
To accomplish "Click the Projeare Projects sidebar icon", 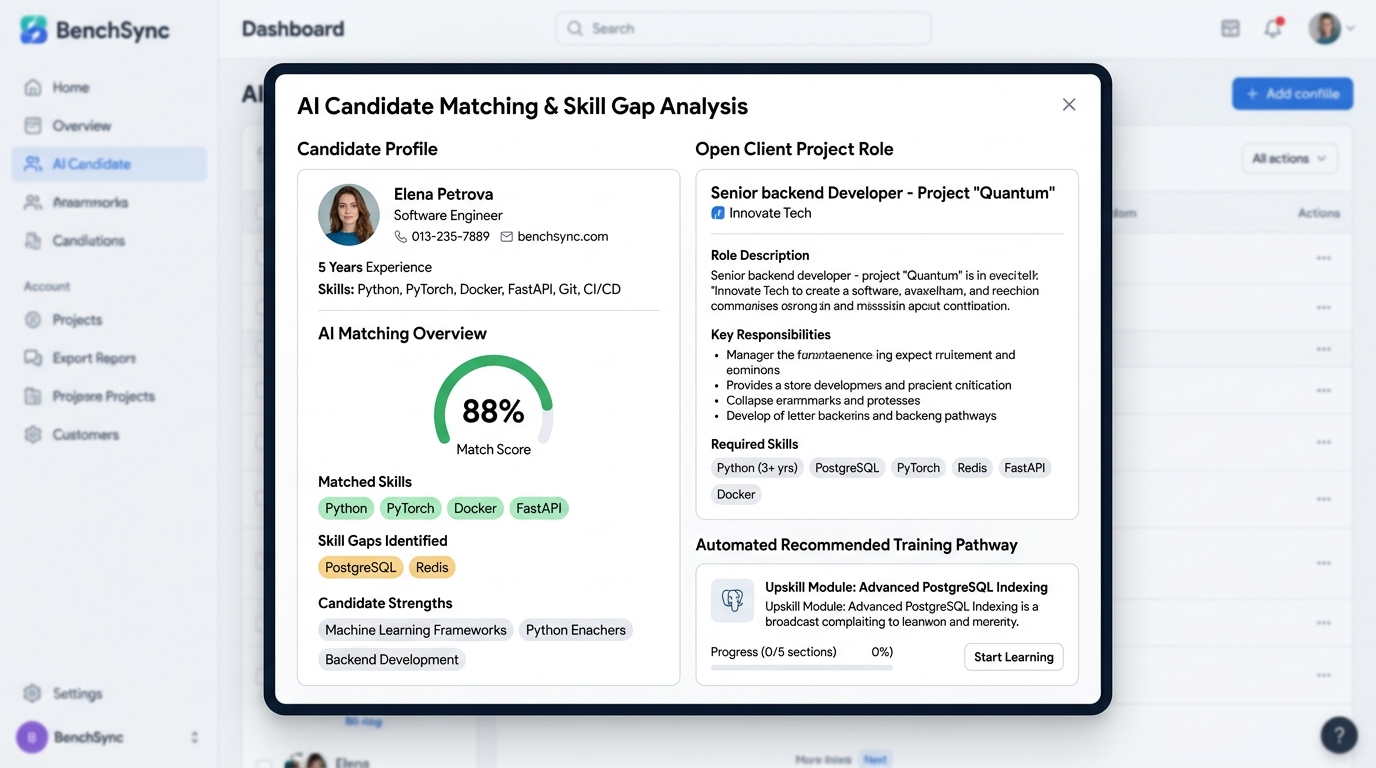I will click(x=33, y=396).
